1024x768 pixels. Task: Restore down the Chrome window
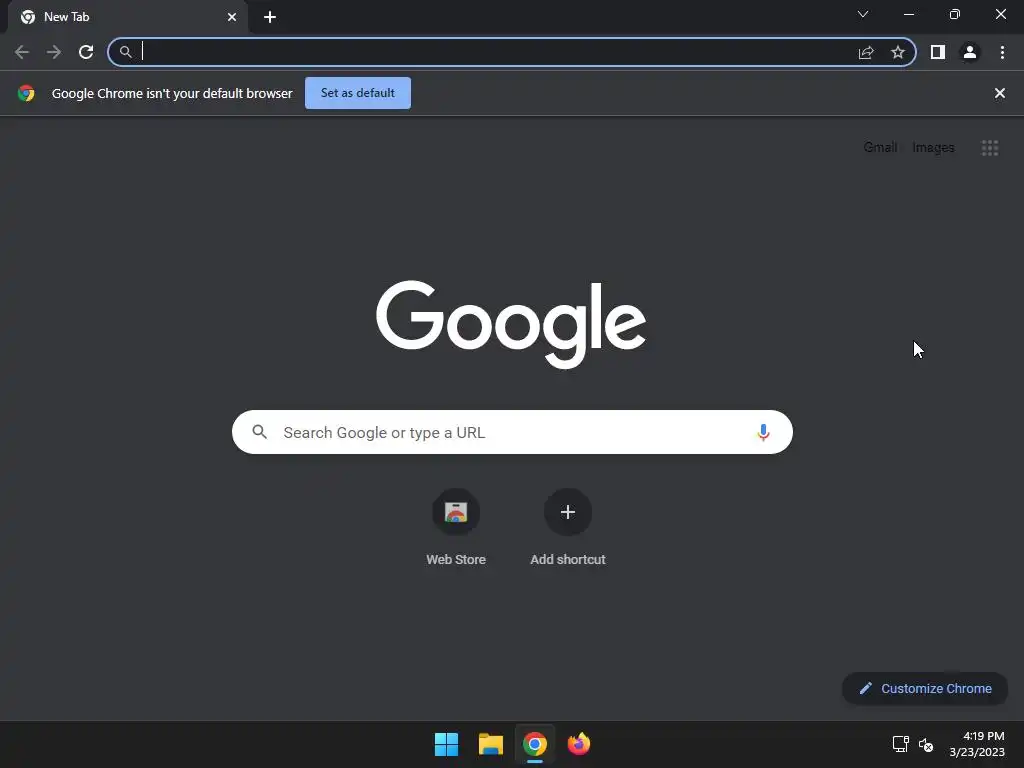(955, 14)
